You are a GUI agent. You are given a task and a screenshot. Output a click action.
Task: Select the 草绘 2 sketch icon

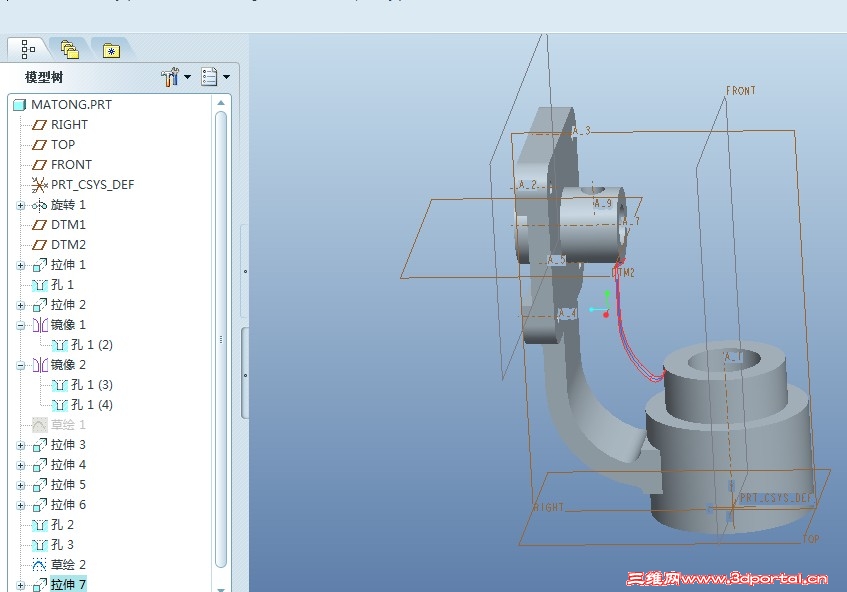click(x=39, y=565)
